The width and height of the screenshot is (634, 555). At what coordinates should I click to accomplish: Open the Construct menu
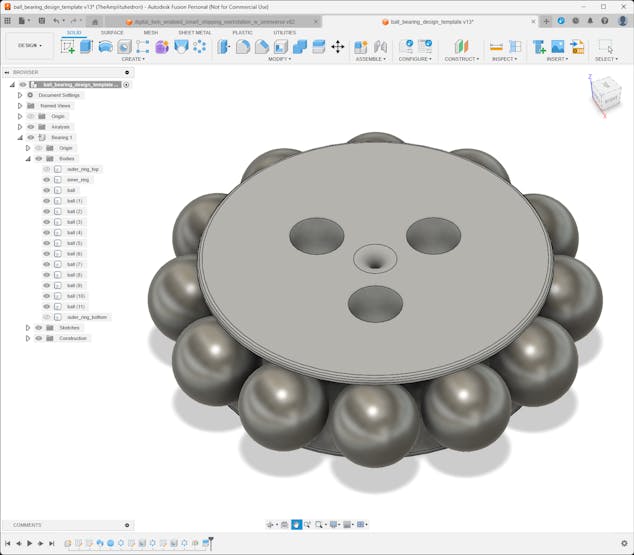[x=461, y=59]
